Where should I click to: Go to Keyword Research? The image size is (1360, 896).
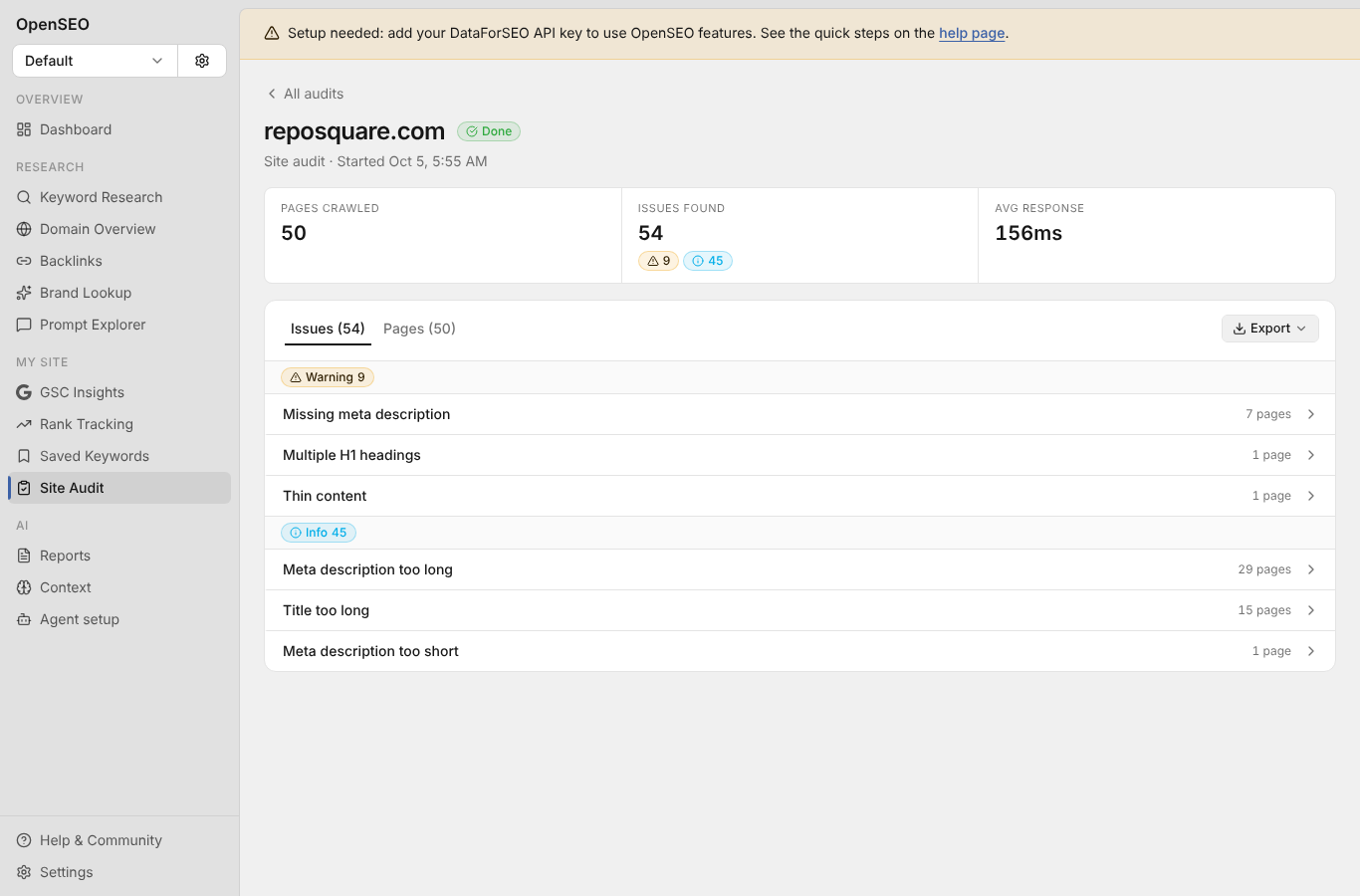119,197
